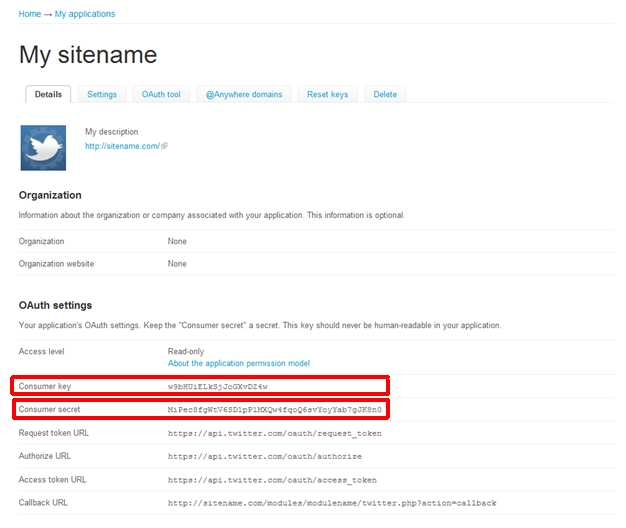Click the Consumer key label

tap(45, 386)
